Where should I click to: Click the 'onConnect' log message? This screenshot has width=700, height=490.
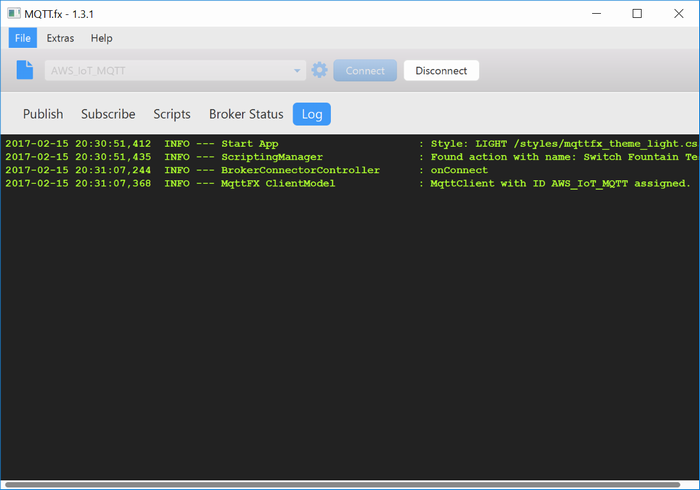(x=459, y=170)
